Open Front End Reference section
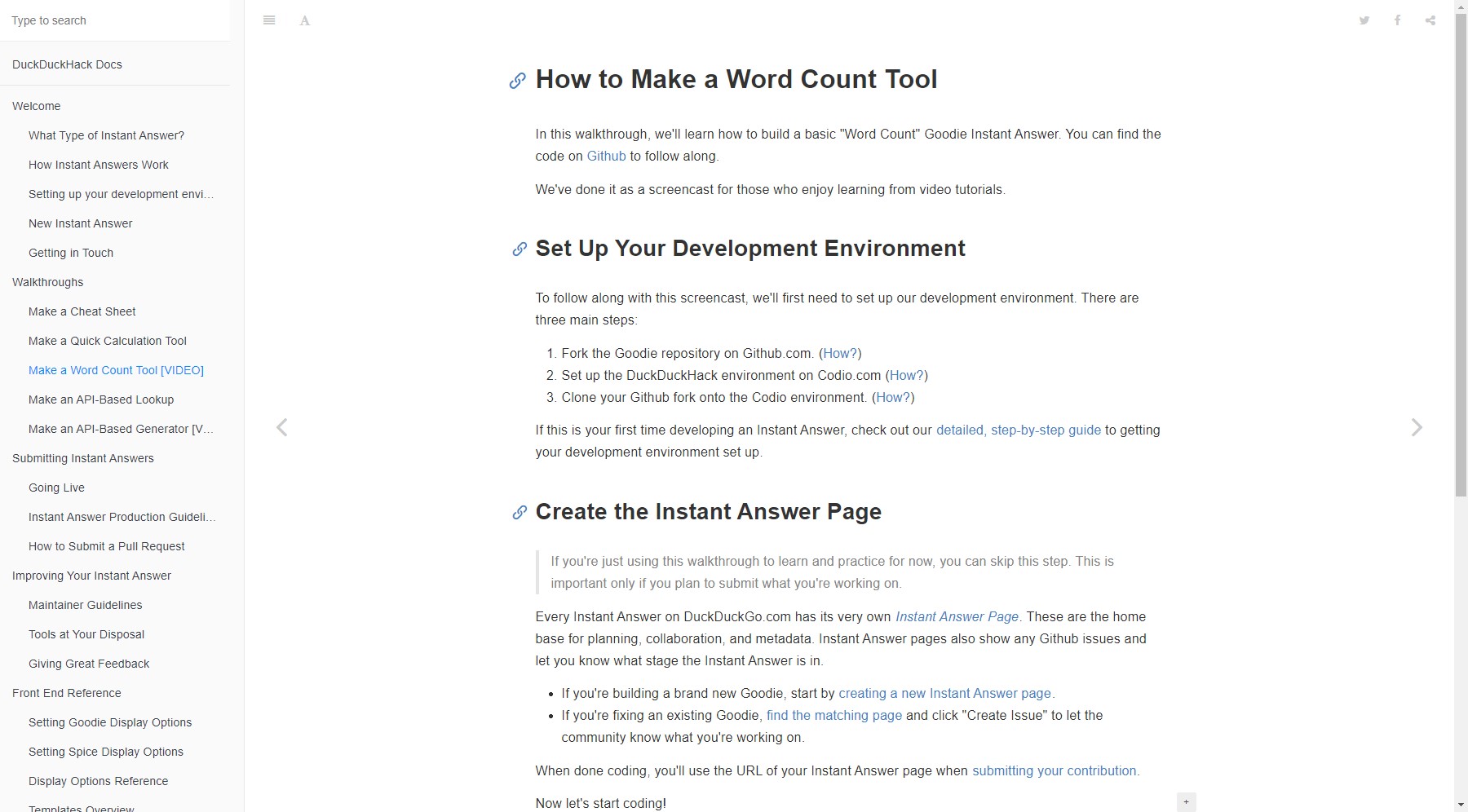The width and height of the screenshot is (1468, 812). tap(66, 693)
